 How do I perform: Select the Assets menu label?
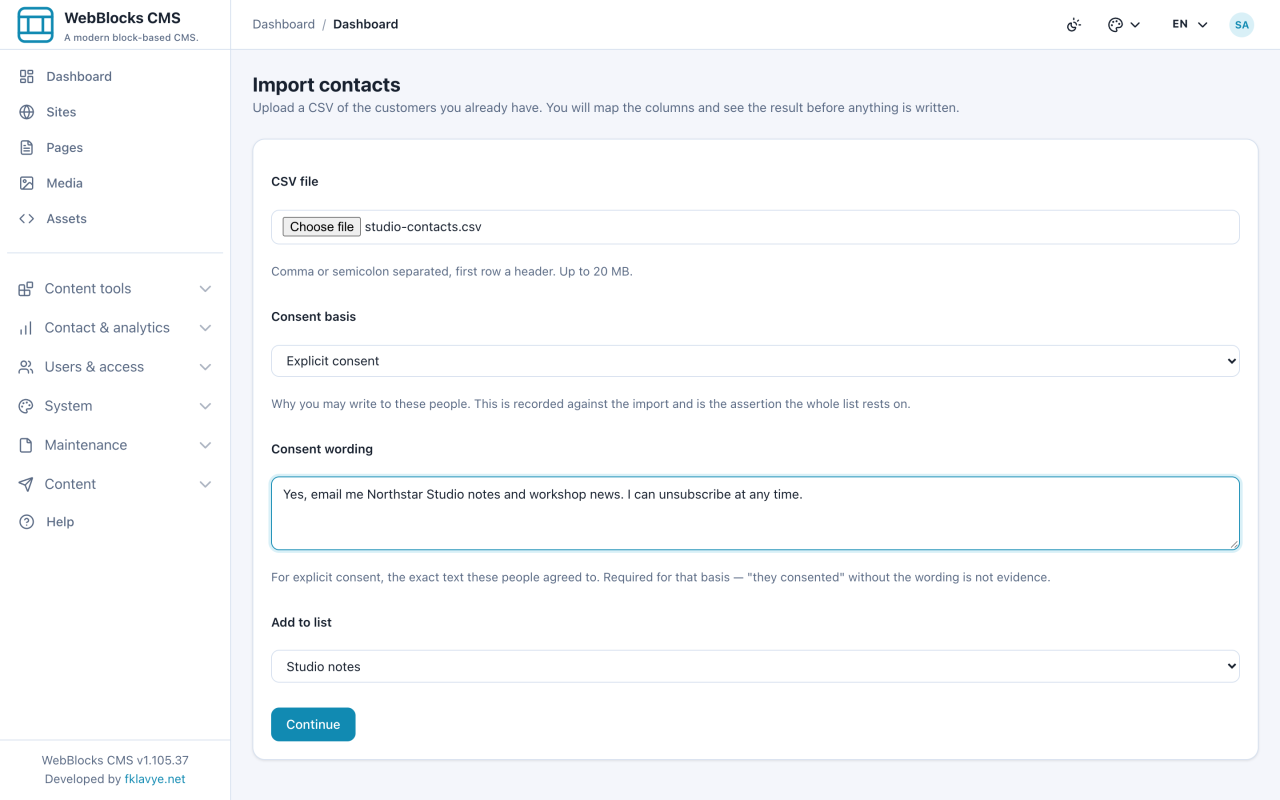click(67, 219)
